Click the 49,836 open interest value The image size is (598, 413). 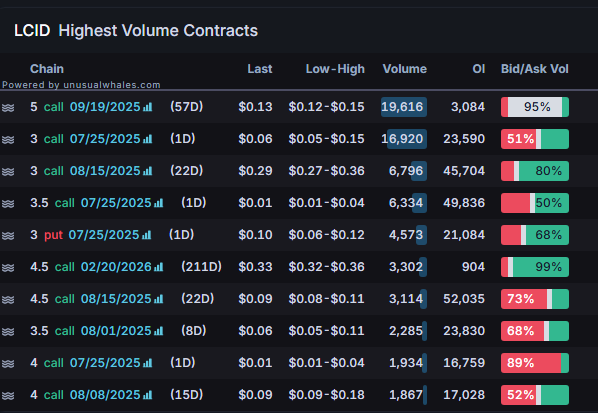[464, 203]
